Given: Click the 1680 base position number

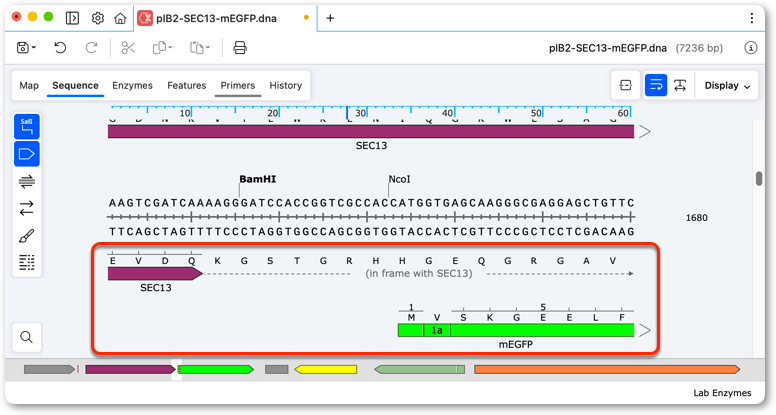Looking at the screenshot, I should [696, 218].
